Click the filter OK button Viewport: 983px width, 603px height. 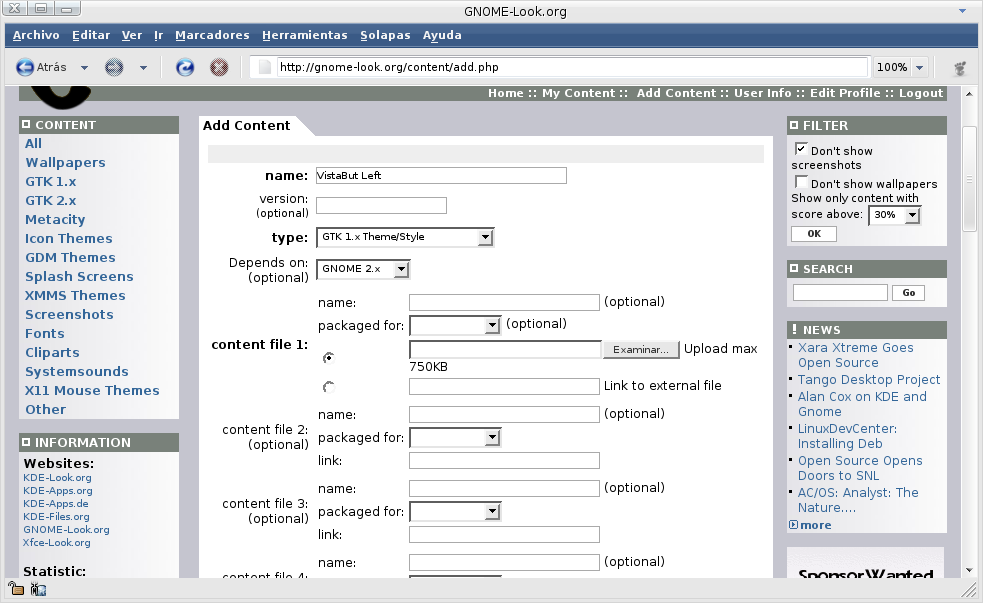click(x=814, y=234)
